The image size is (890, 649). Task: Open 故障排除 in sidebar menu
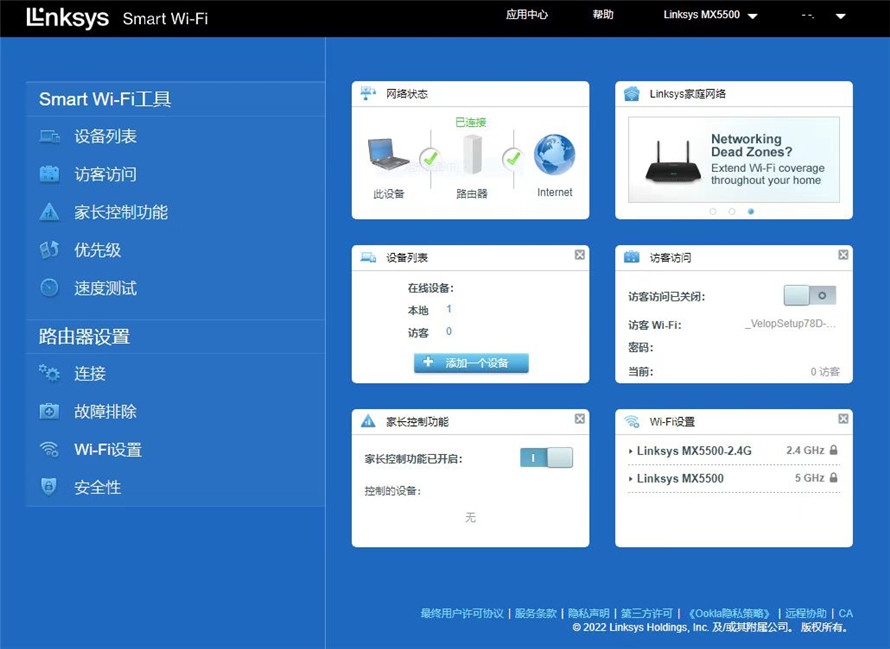coord(106,412)
